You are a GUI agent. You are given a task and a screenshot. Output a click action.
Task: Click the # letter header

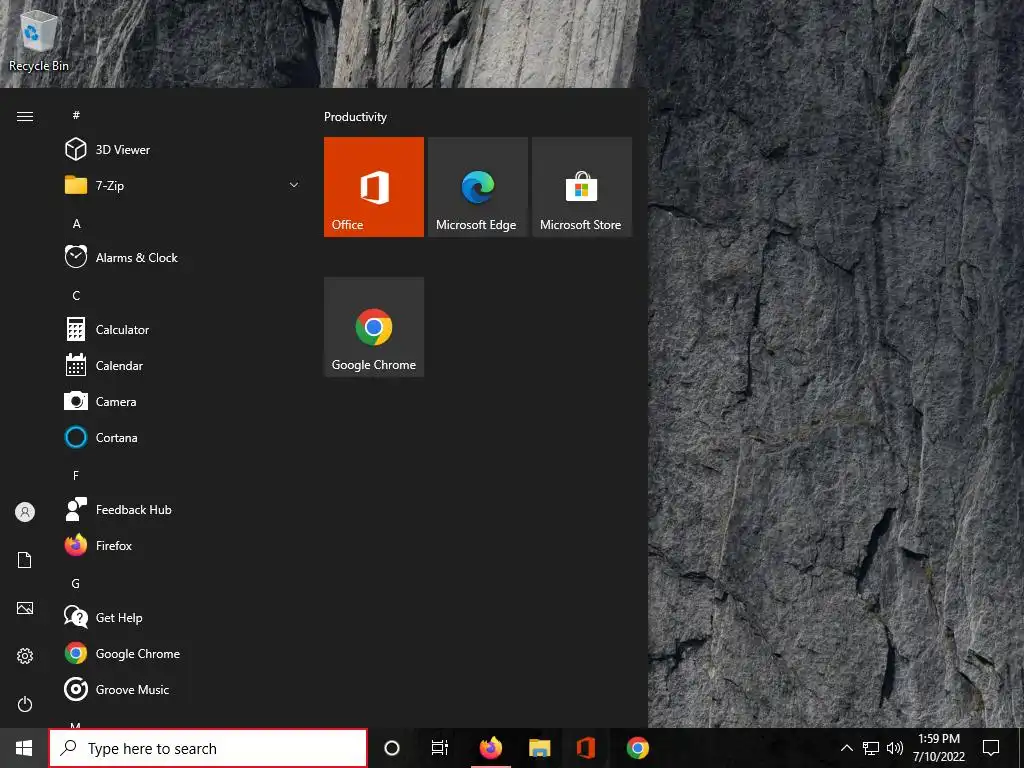point(76,115)
